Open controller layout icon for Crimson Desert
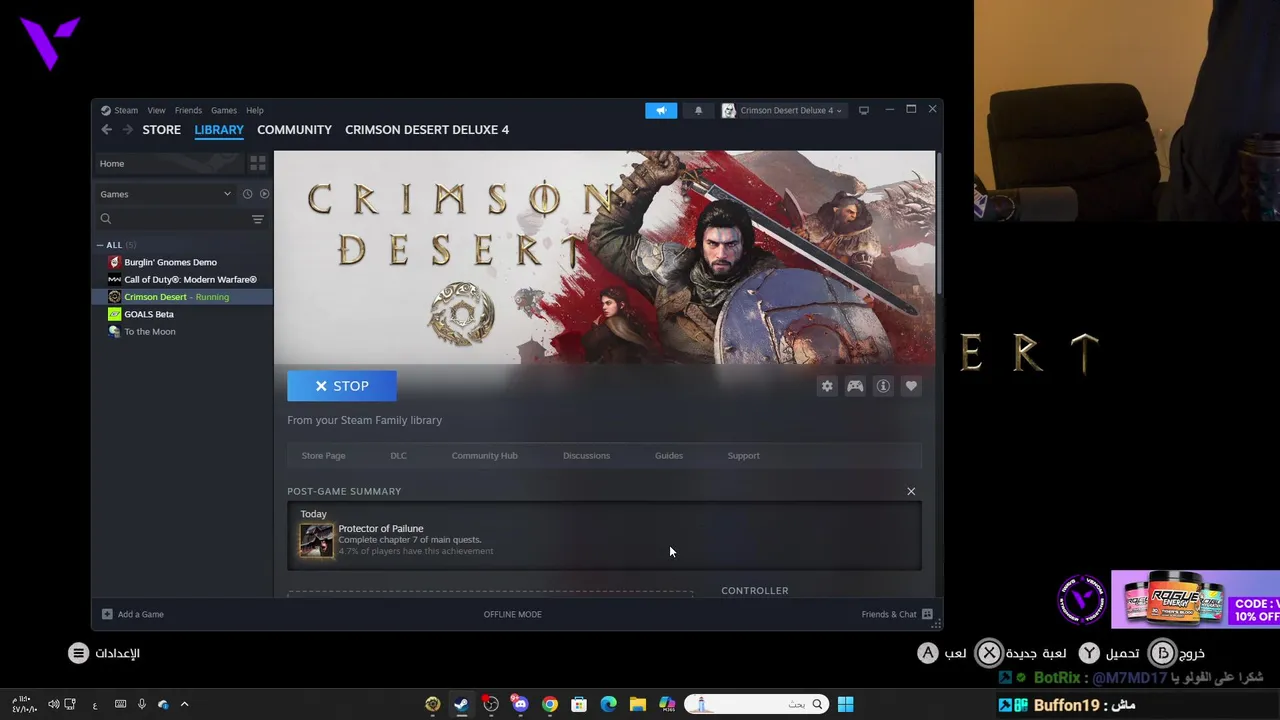This screenshot has width=1280, height=720. 855,386
